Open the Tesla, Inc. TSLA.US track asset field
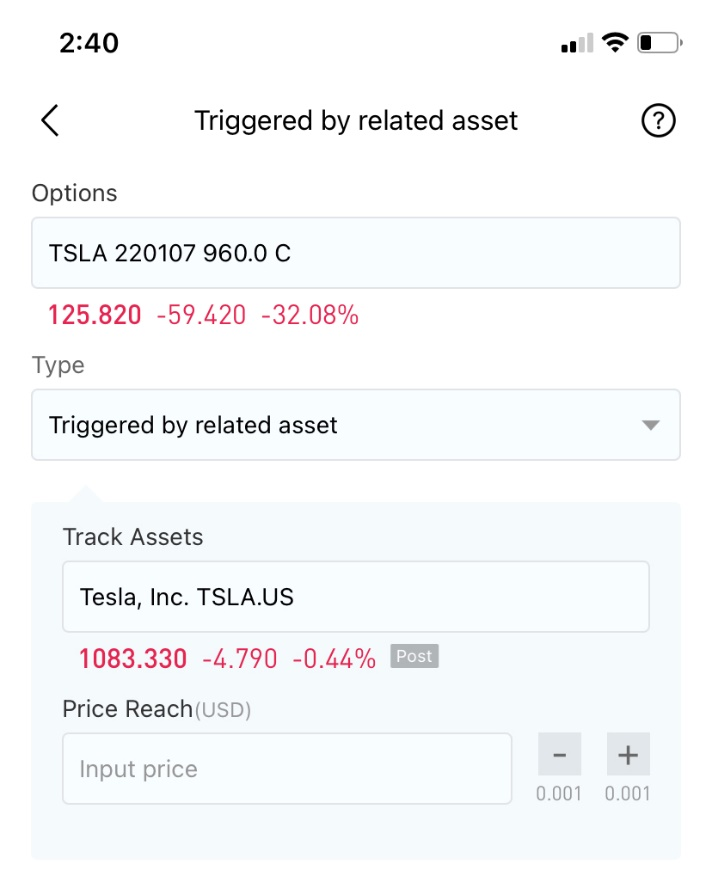The width and height of the screenshot is (712, 870). [356, 596]
